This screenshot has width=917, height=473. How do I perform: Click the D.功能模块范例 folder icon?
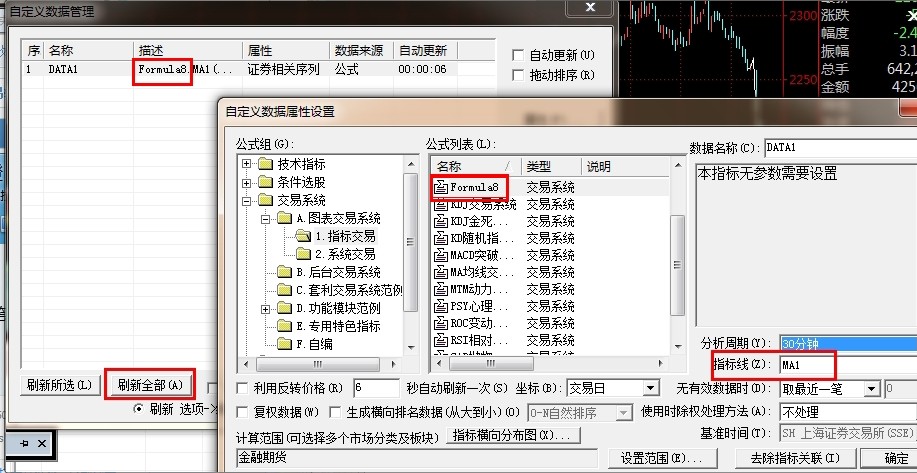[x=284, y=308]
